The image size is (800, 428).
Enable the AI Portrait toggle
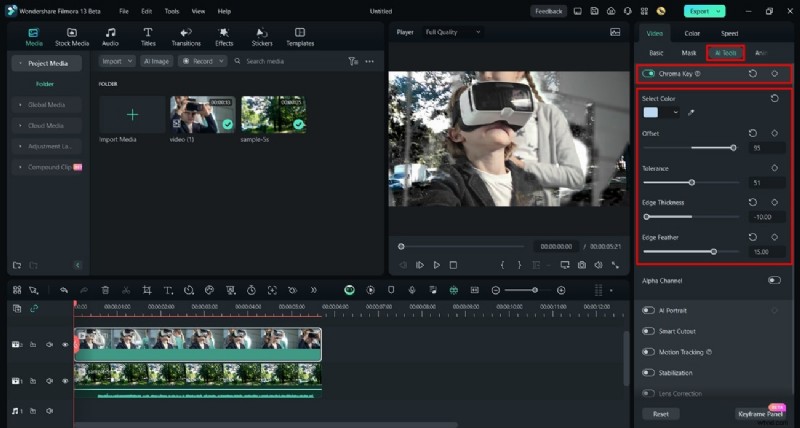(x=648, y=310)
